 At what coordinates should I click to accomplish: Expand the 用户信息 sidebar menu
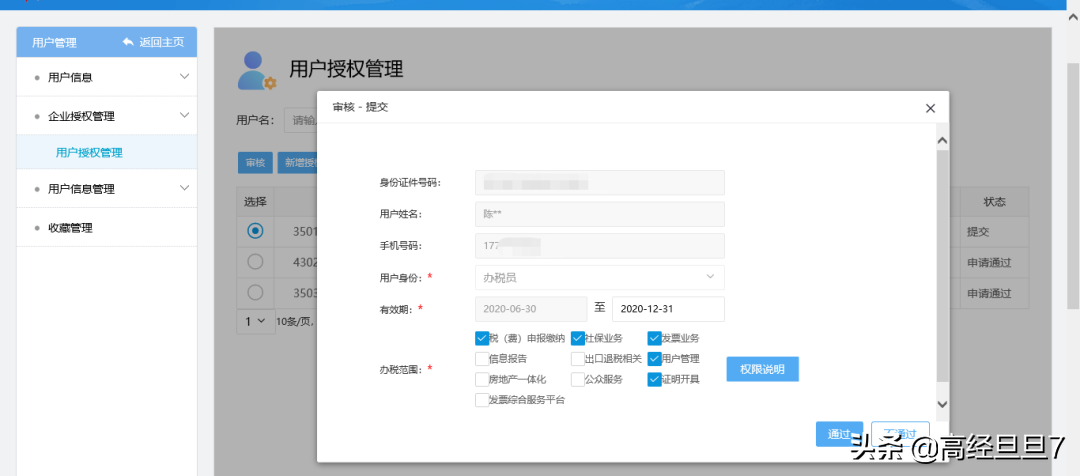pyautogui.click(x=107, y=77)
